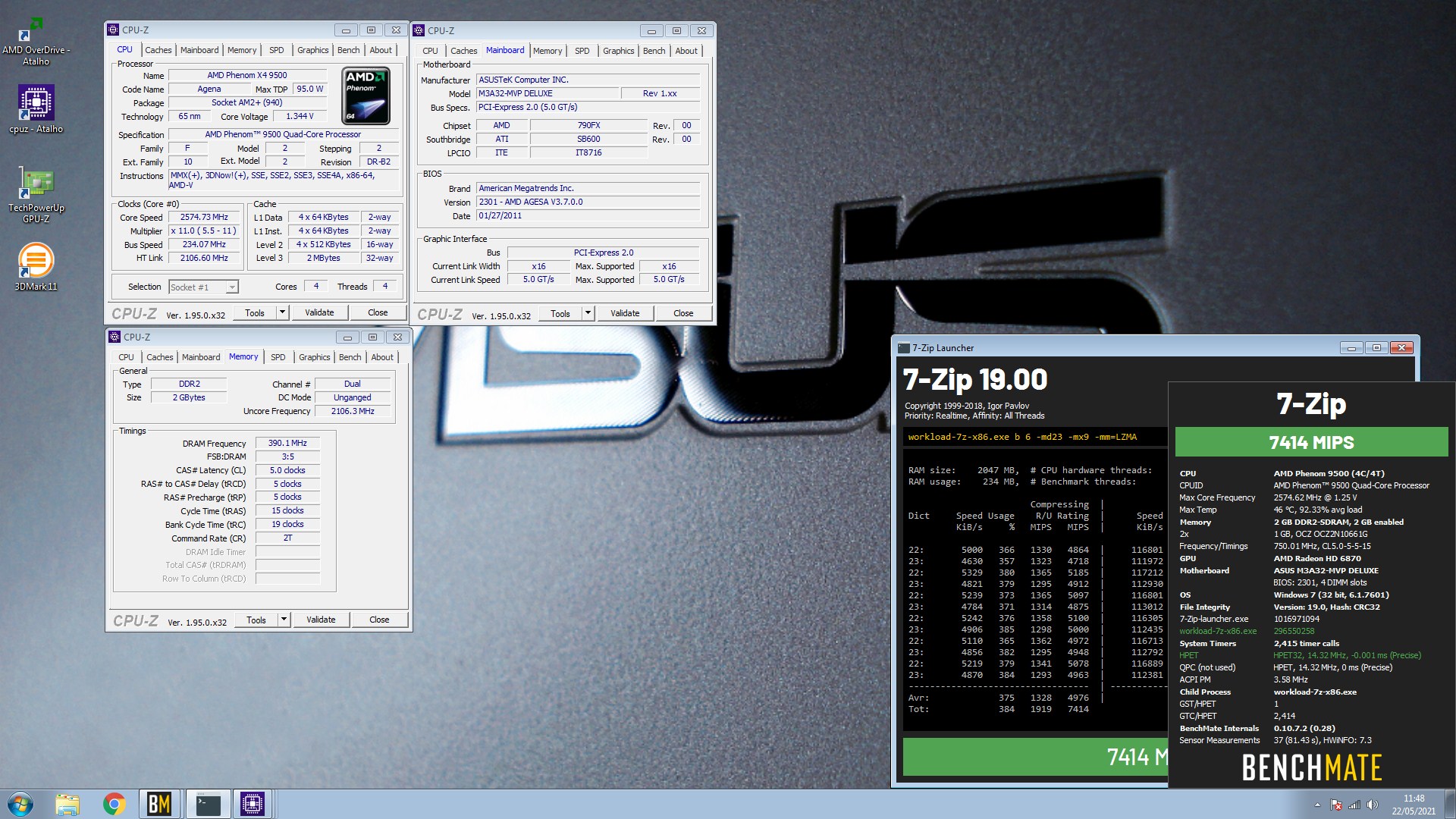
Task: Click Validate button in Mainboard window
Action: point(625,313)
